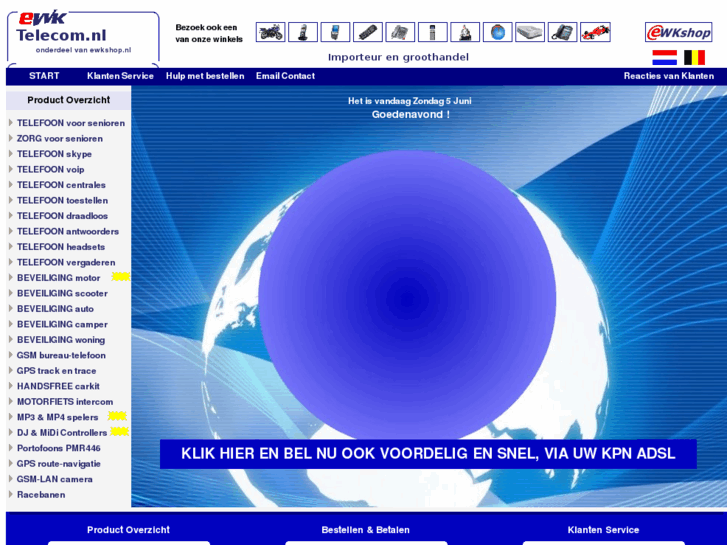This screenshot has height=545, width=727.
Task: Open GPS track en trace category
Action: (x=57, y=371)
